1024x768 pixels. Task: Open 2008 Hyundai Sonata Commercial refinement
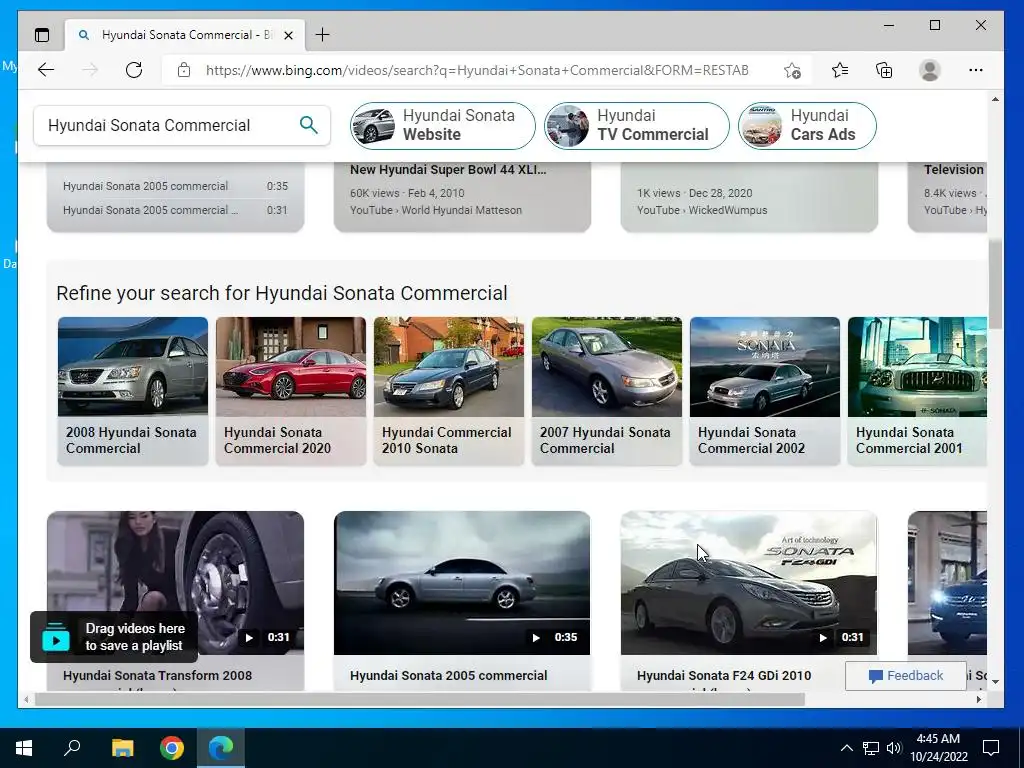[x=133, y=391]
